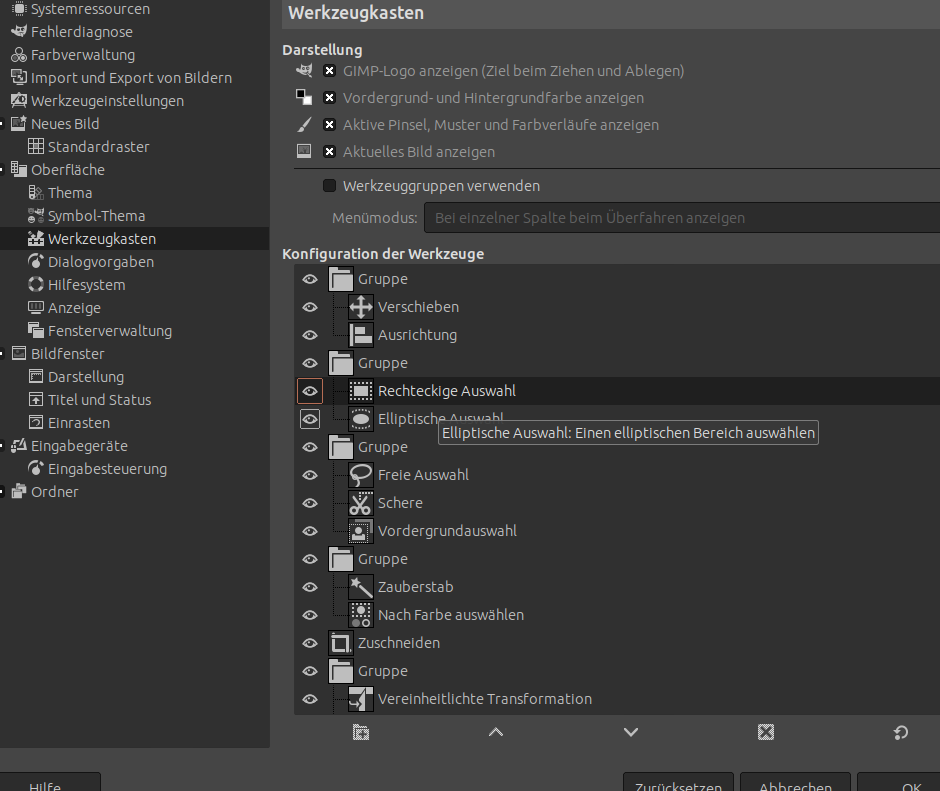
Task: Collapse the Oberfläche tree section
Action: 4,170
